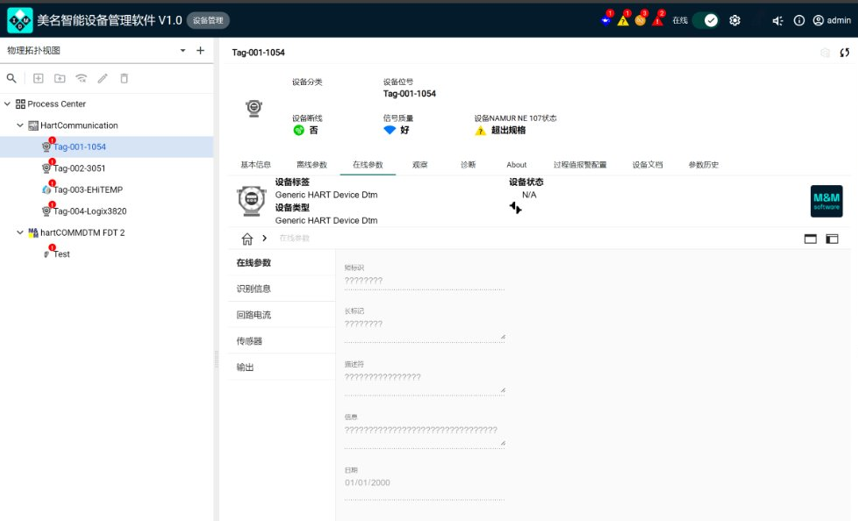Select Tag-003-EHiTEMP device in tree
The image size is (858, 523).
point(88,190)
